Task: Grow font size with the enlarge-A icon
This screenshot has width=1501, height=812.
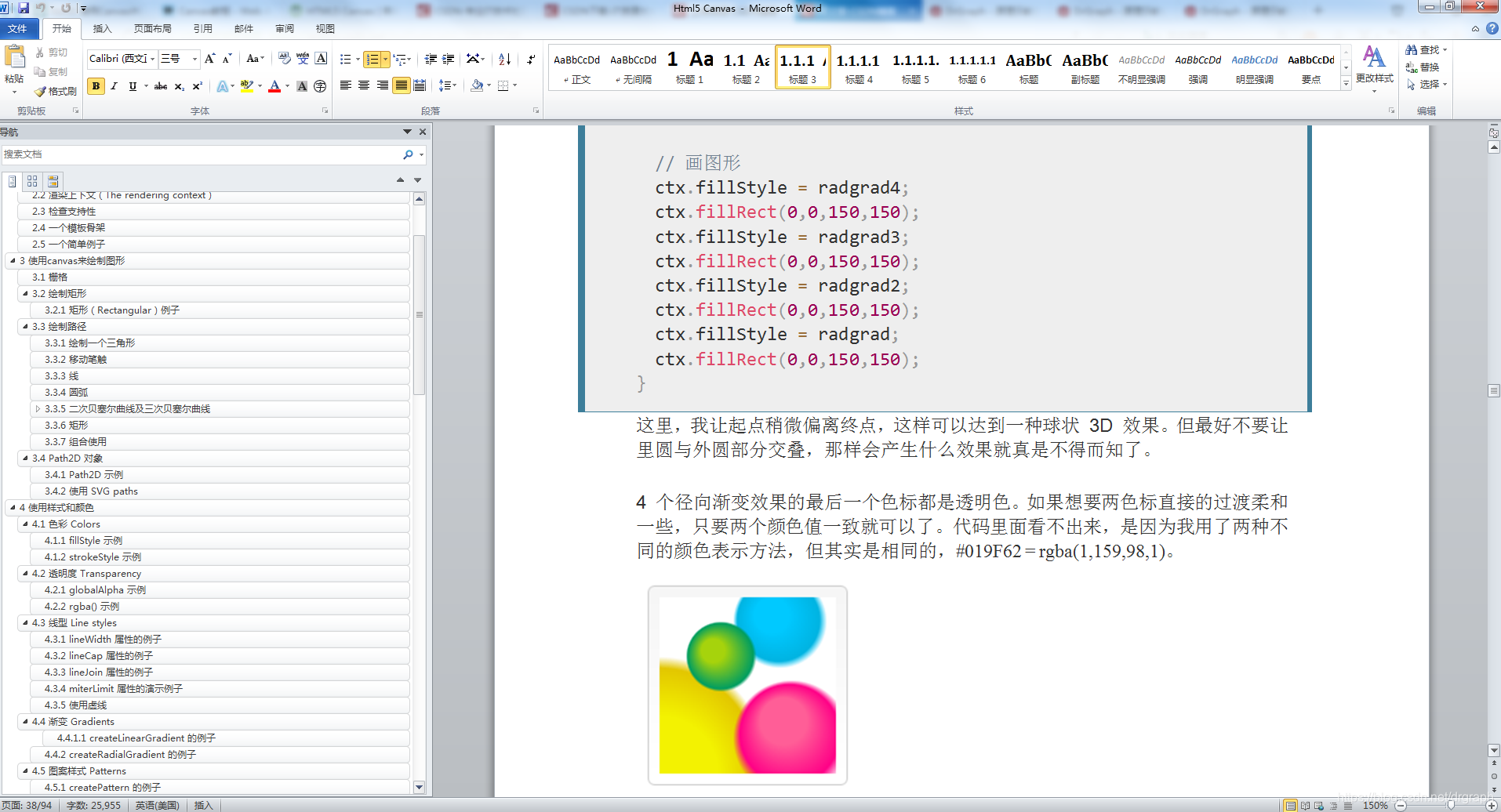Action: click(209, 59)
